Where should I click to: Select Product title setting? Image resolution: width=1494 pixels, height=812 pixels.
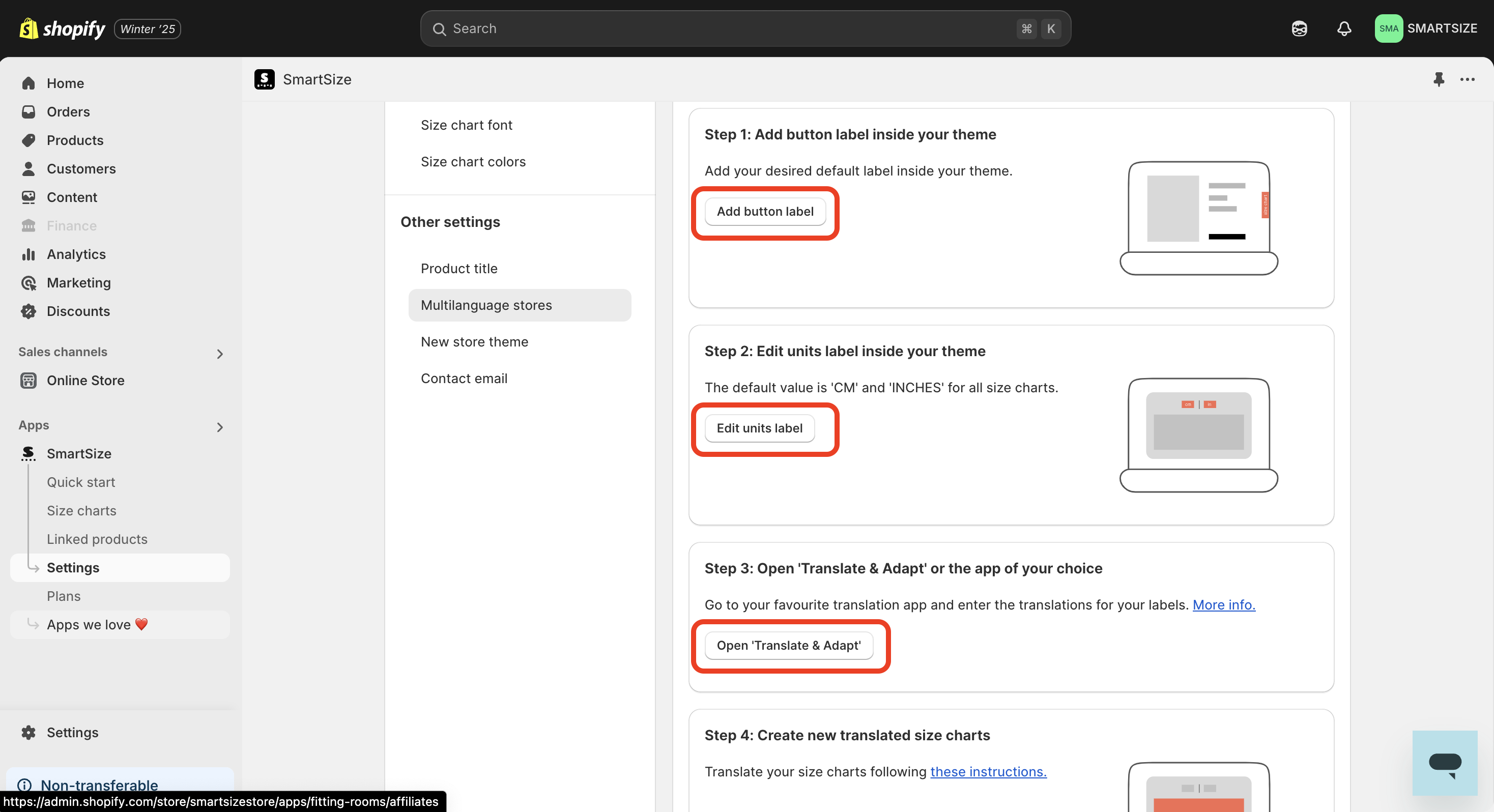point(459,268)
